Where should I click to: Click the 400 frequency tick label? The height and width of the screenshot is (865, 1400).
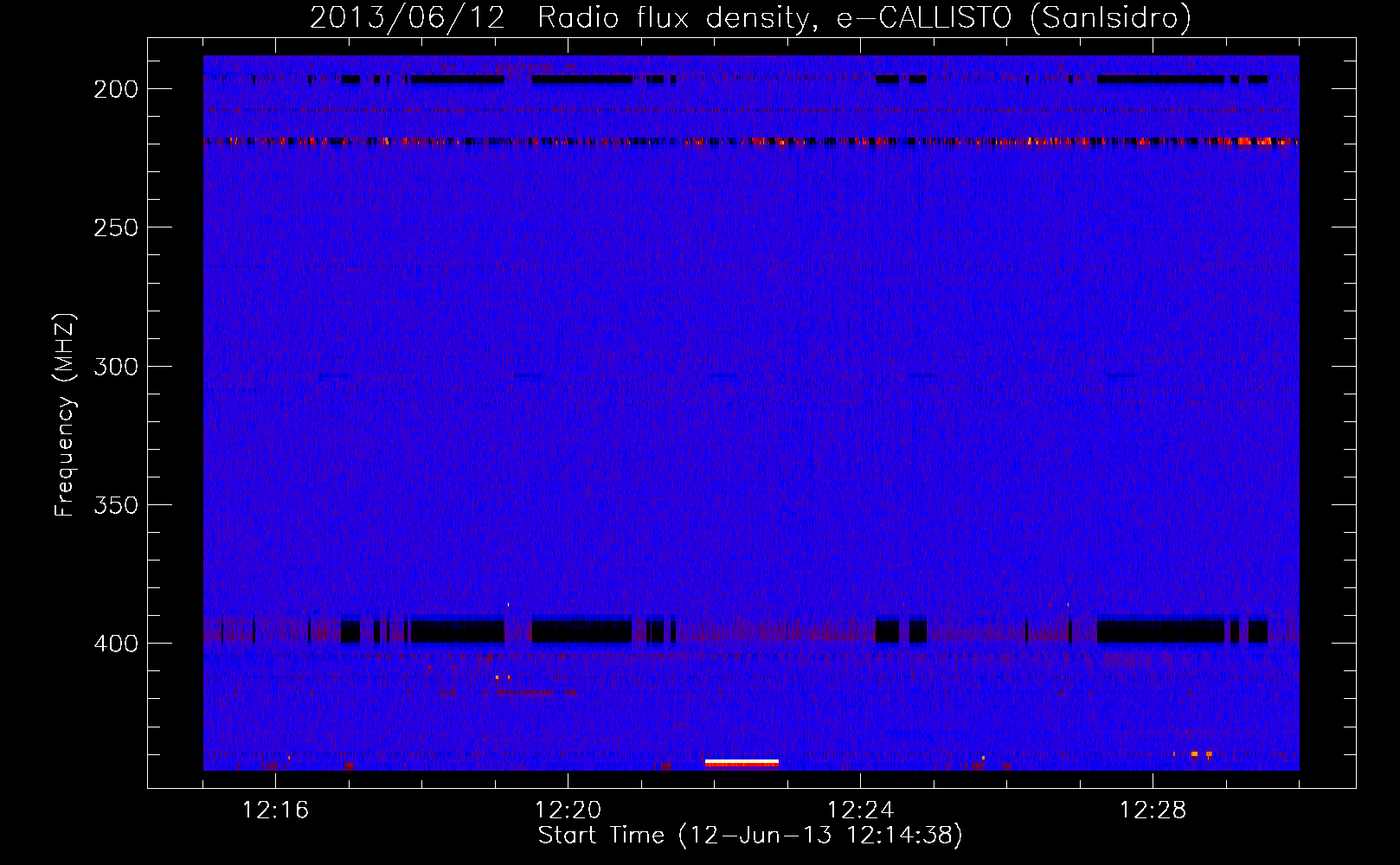point(116,644)
